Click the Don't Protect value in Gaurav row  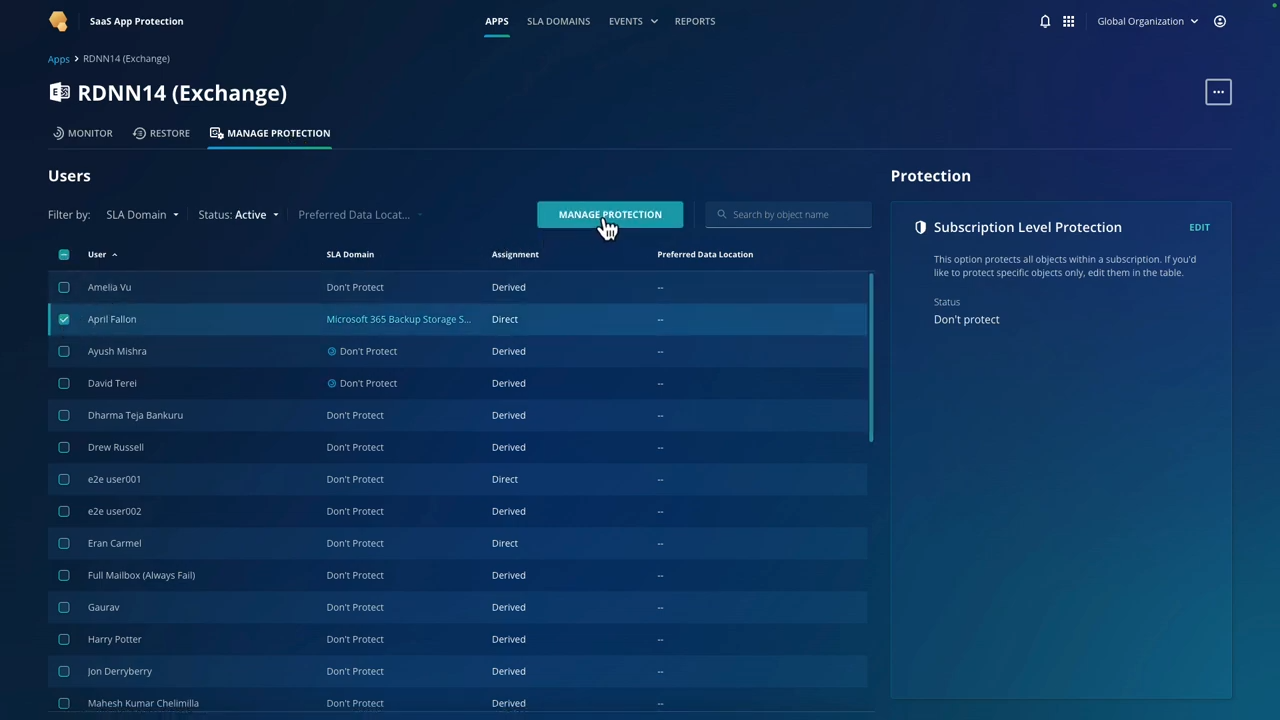(x=355, y=607)
